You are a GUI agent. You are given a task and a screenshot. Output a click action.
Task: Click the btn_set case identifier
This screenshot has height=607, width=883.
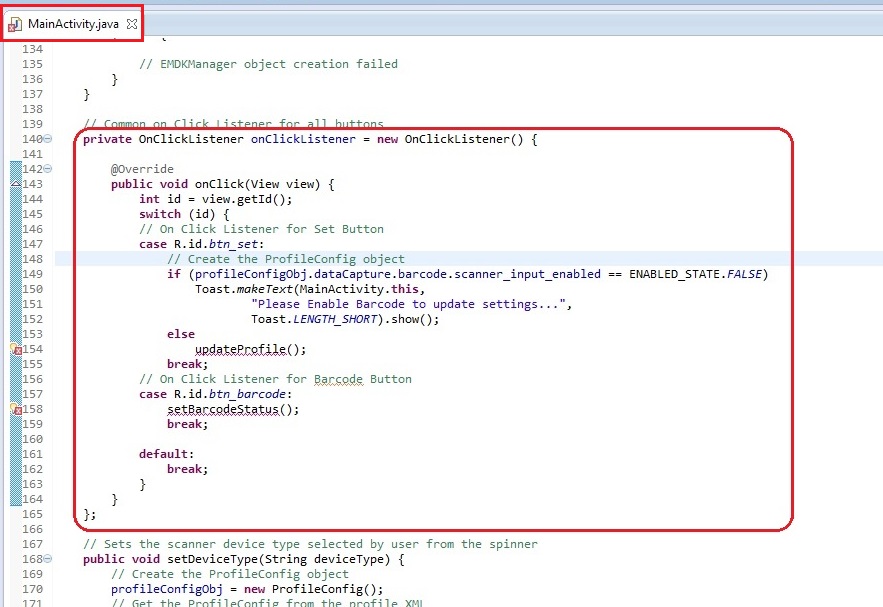pyautogui.click(x=211, y=244)
